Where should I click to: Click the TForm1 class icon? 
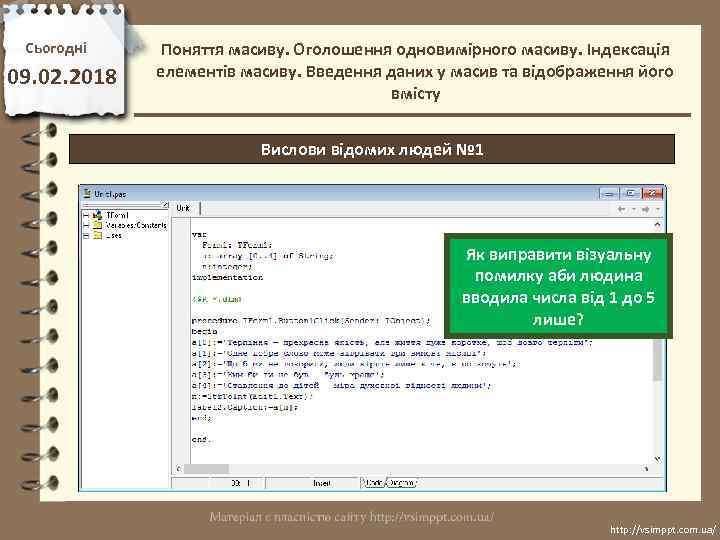point(97,215)
